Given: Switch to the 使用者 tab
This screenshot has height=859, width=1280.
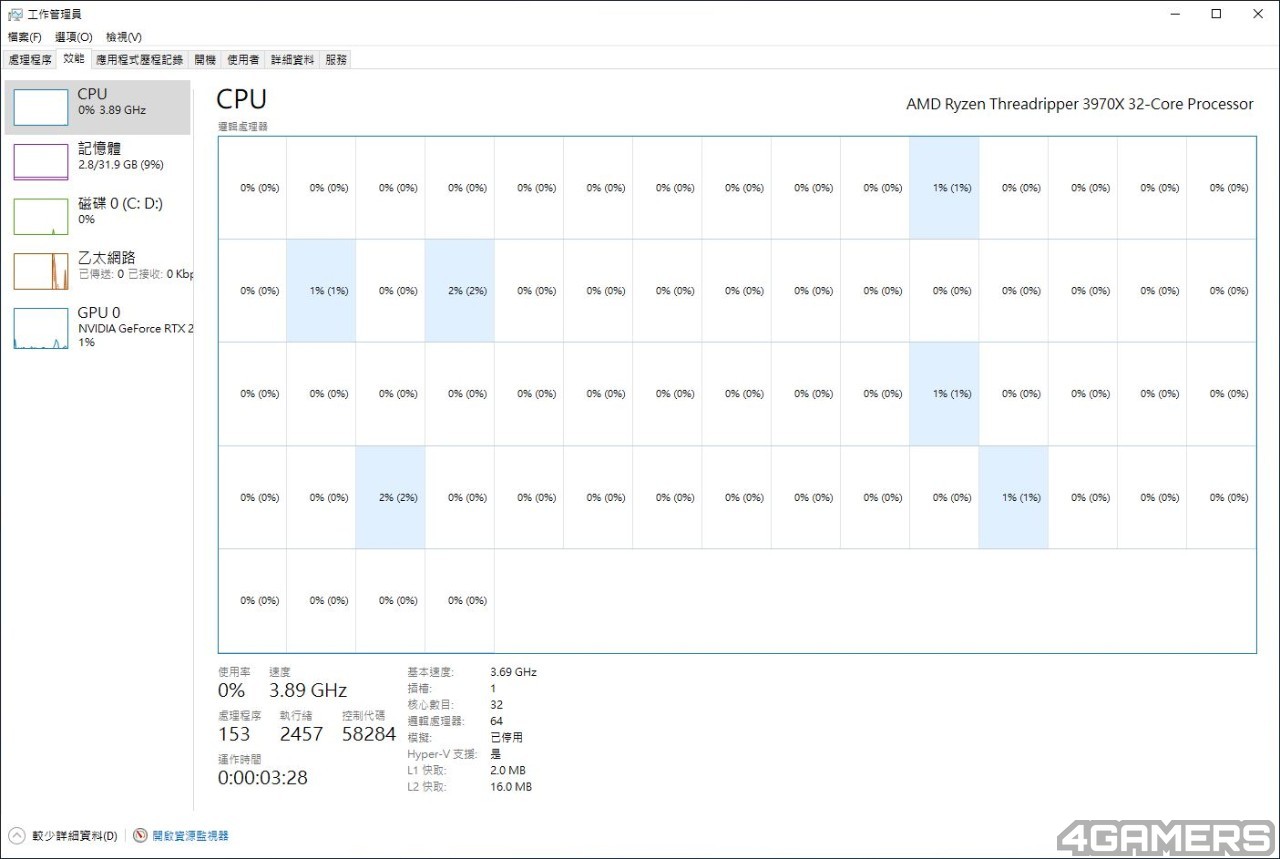Looking at the screenshot, I should (x=243, y=60).
